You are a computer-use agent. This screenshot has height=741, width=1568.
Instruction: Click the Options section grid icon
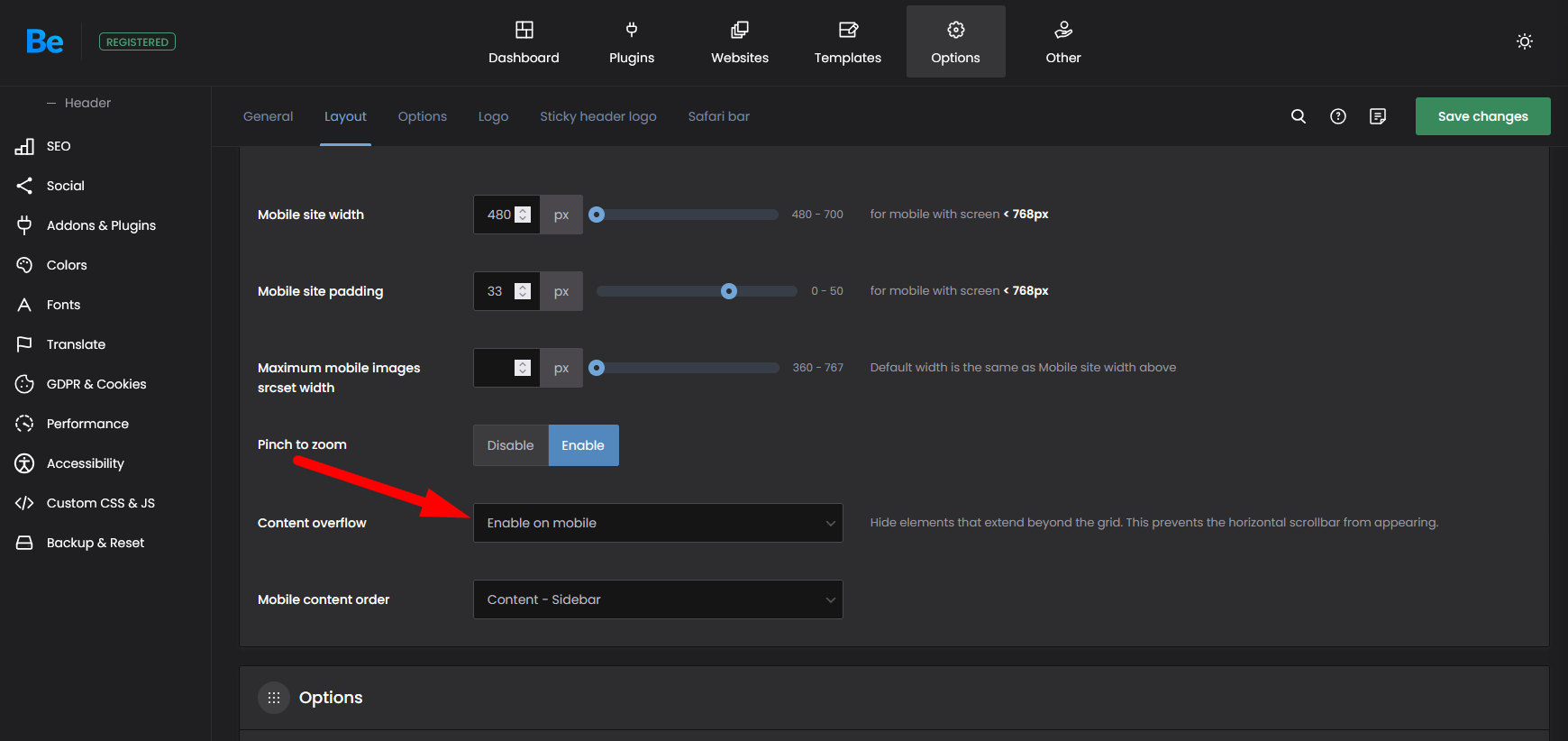click(274, 698)
